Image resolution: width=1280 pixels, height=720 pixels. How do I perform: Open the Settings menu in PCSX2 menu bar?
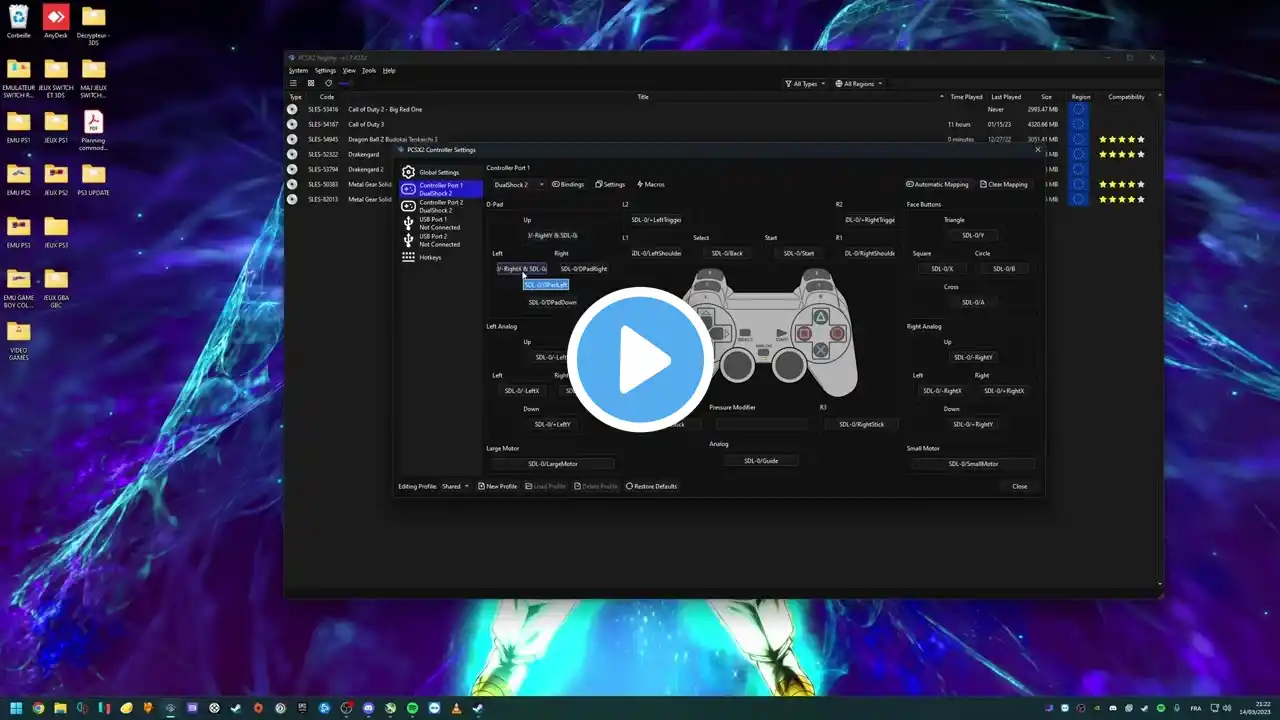[x=325, y=71]
